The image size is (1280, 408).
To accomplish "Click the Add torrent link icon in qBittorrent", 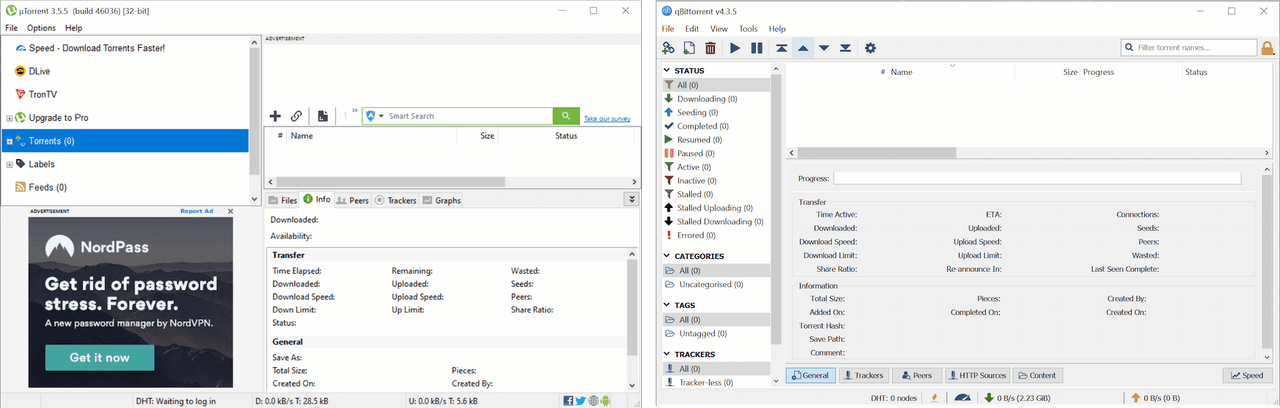I will click(668, 48).
